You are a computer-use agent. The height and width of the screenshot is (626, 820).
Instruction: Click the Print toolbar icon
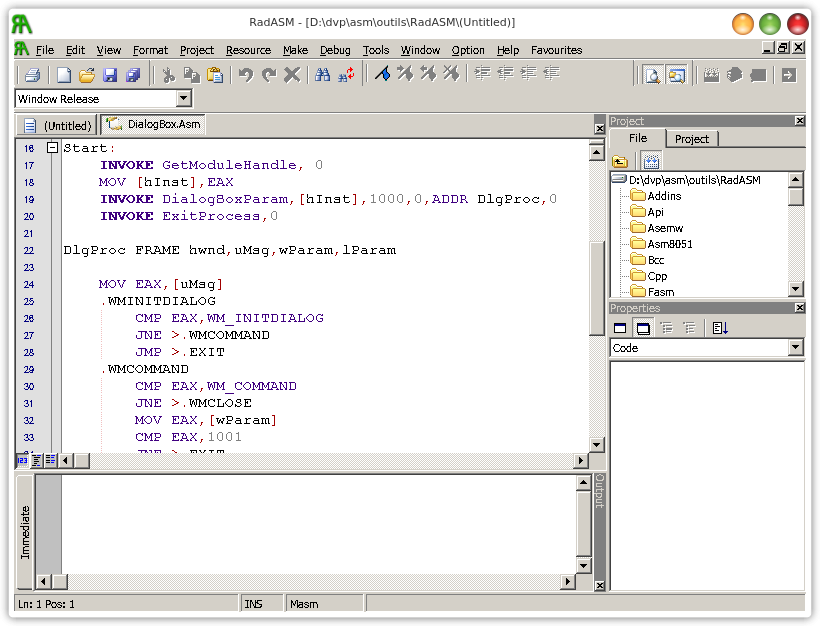32,75
